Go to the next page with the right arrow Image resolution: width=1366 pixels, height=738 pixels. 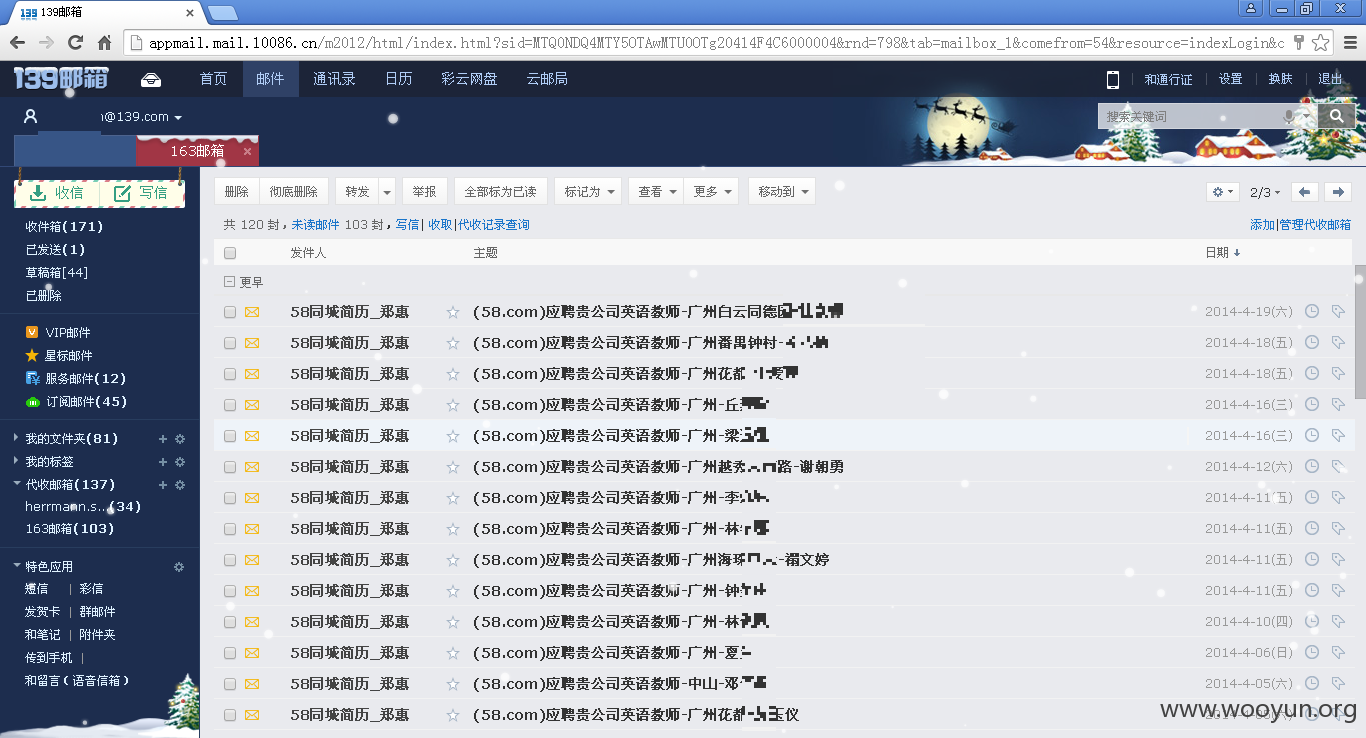tap(1337, 192)
